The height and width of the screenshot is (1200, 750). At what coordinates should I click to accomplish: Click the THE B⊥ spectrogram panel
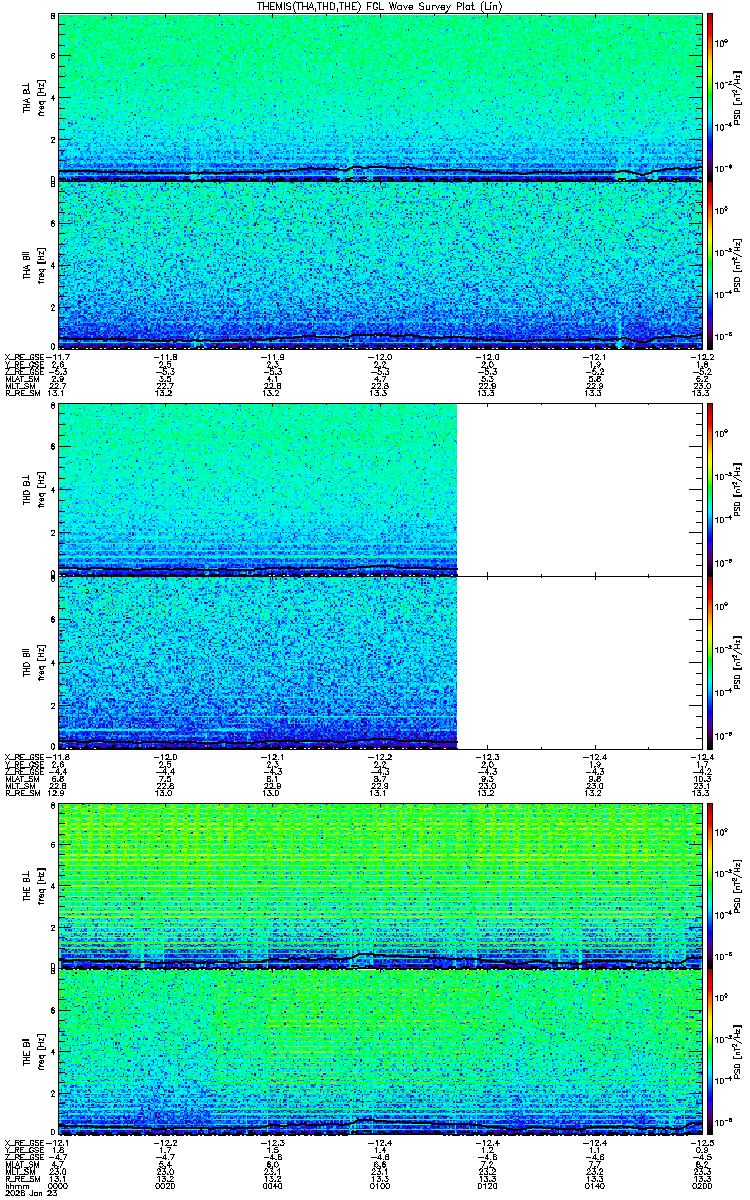coord(378,885)
